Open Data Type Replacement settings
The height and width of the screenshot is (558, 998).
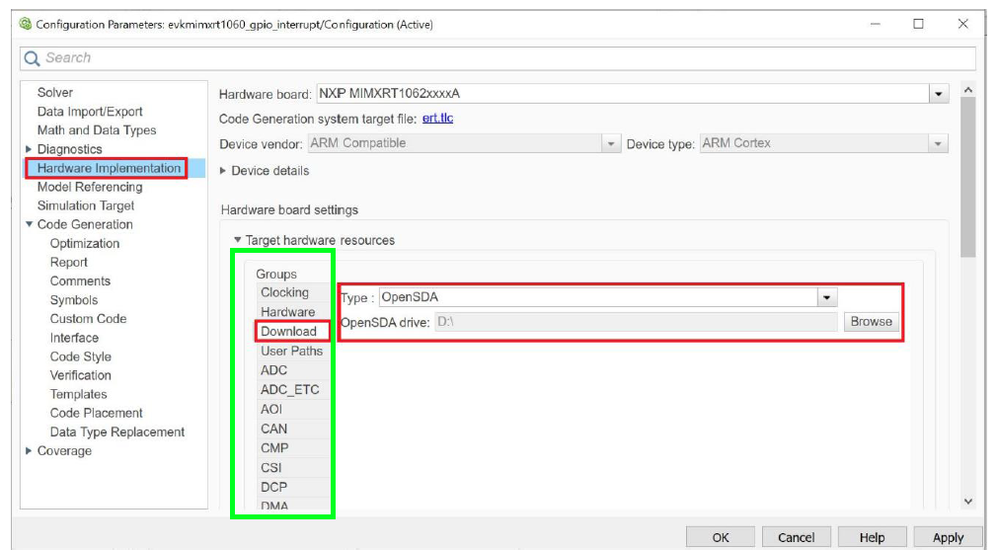117,431
